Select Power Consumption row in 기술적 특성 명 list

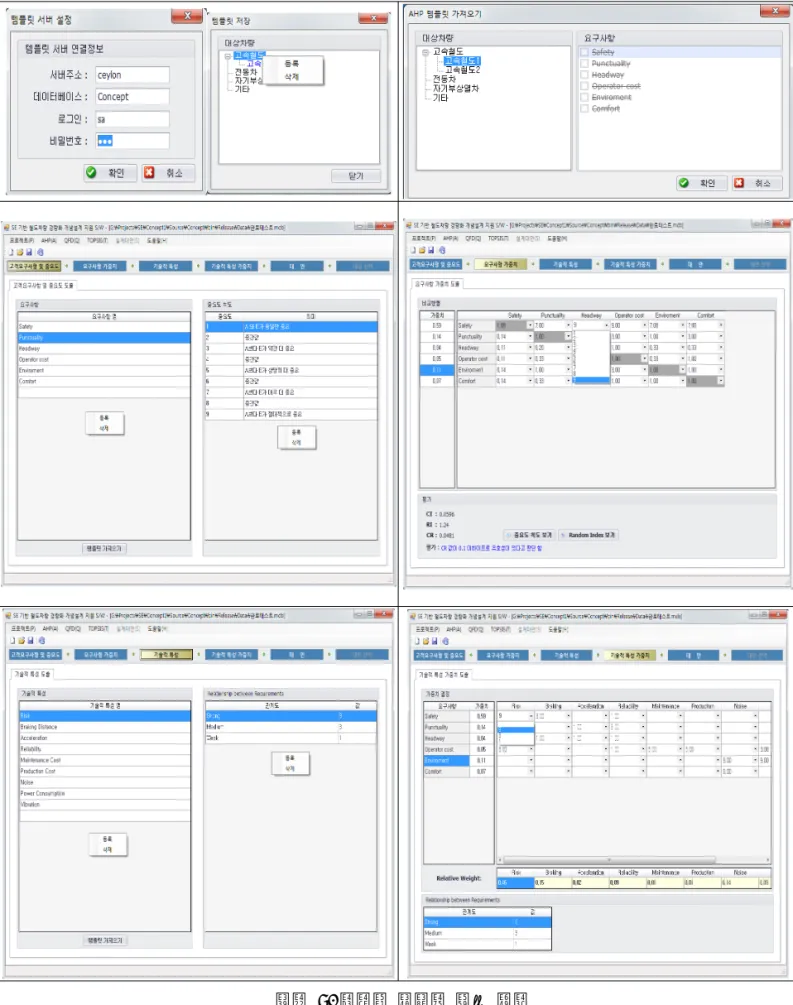[x=105, y=793]
